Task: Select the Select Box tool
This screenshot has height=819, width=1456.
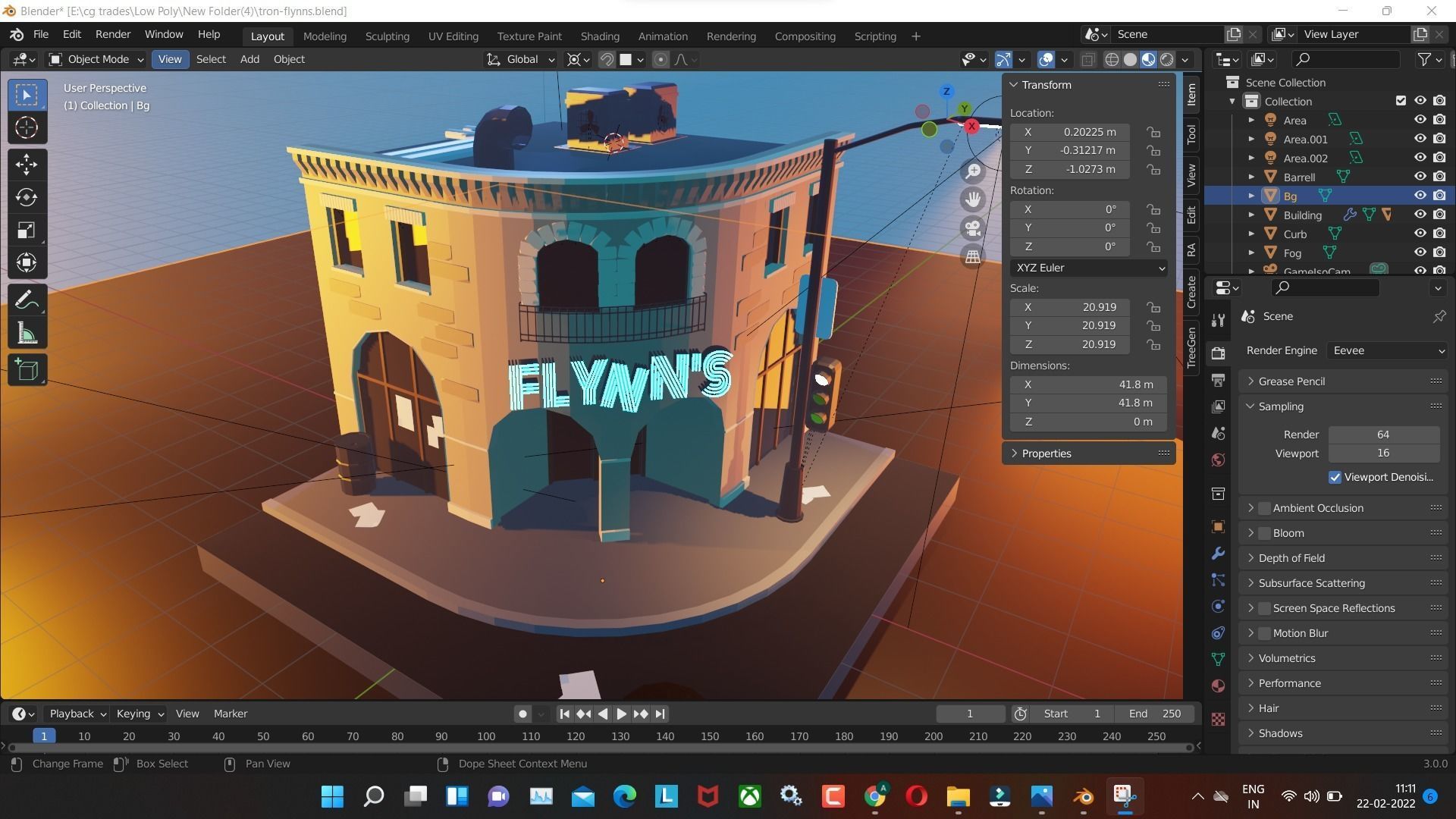Action: tap(27, 96)
